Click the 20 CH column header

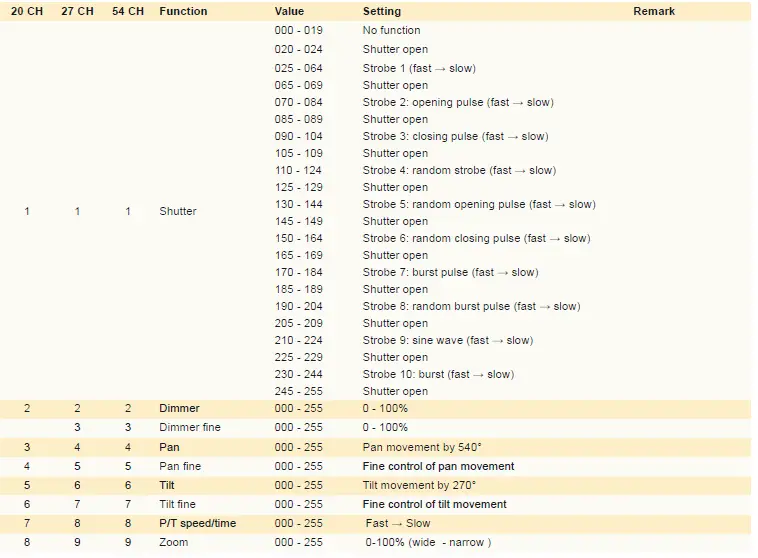27,11
